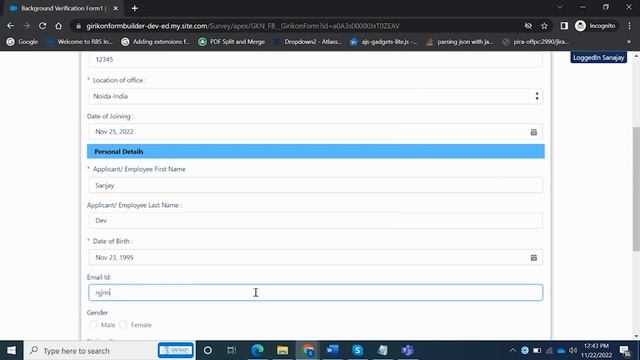Open Microsoft Edge from the taskbar

(257, 350)
